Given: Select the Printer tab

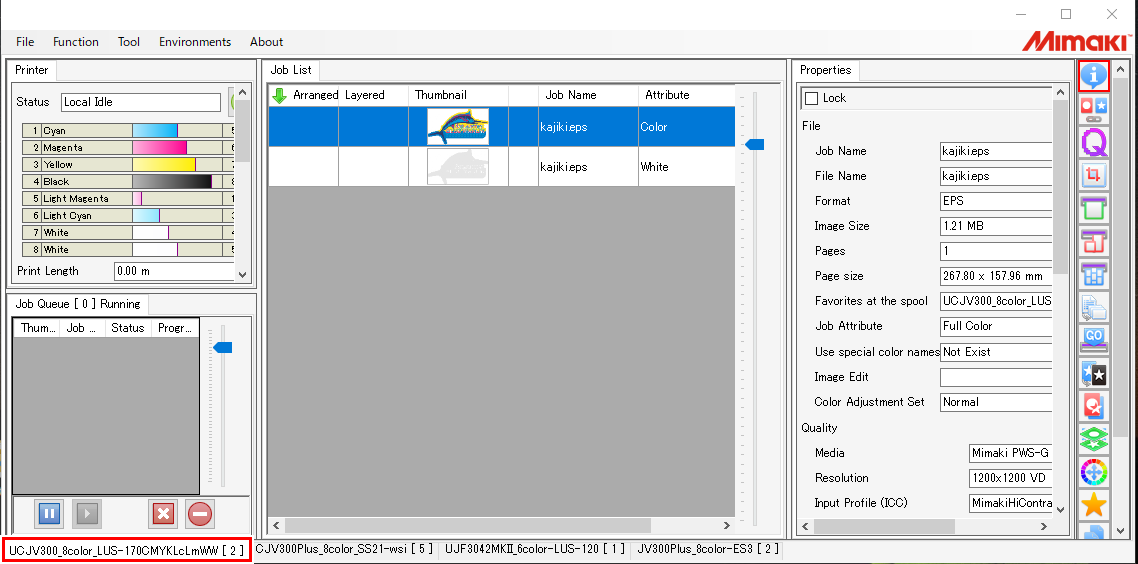Looking at the screenshot, I should [x=32, y=70].
